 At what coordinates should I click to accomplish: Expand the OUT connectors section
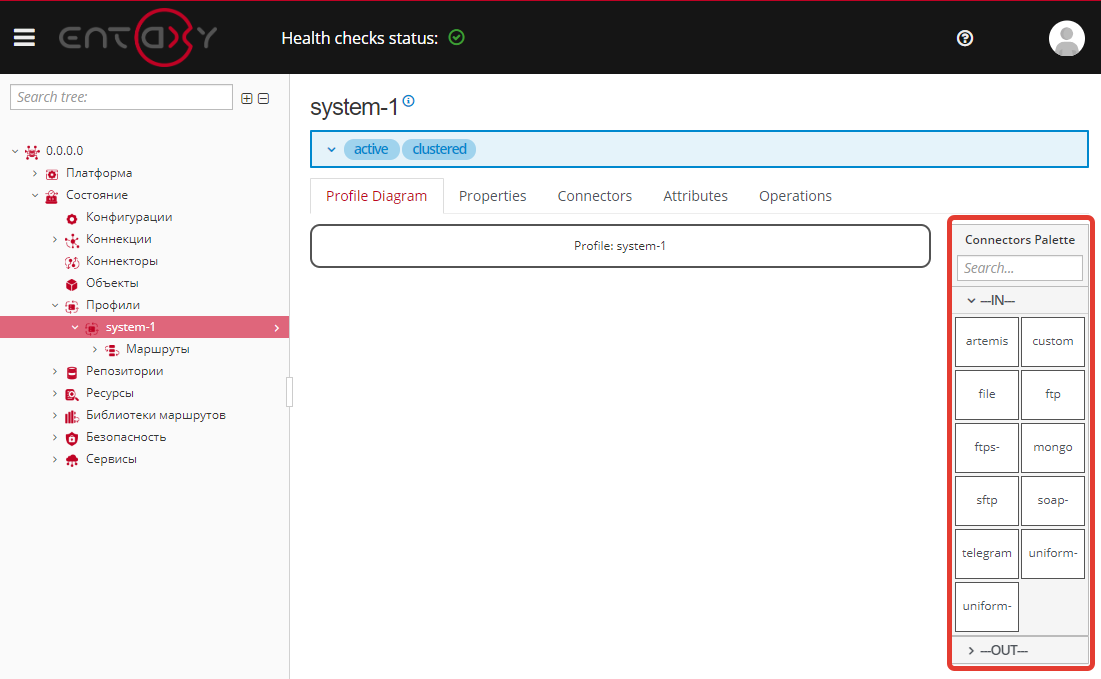[x=971, y=651]
